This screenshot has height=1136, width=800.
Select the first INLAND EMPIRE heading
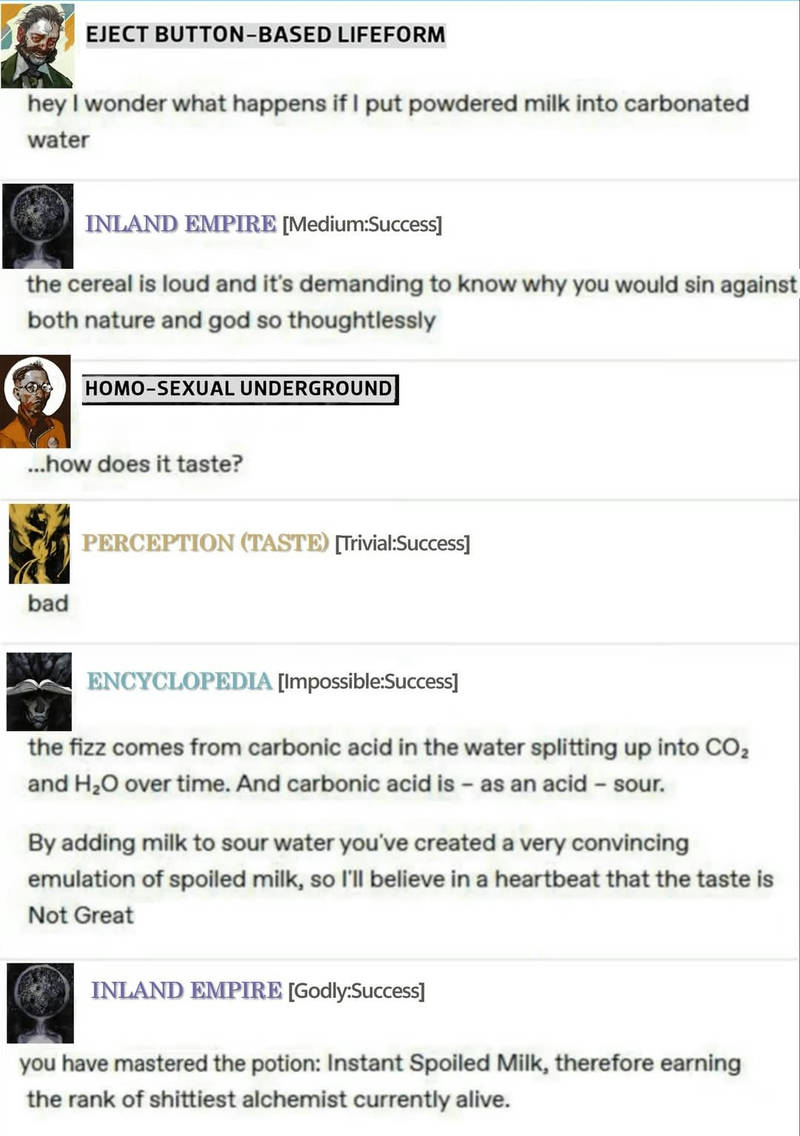180,224
